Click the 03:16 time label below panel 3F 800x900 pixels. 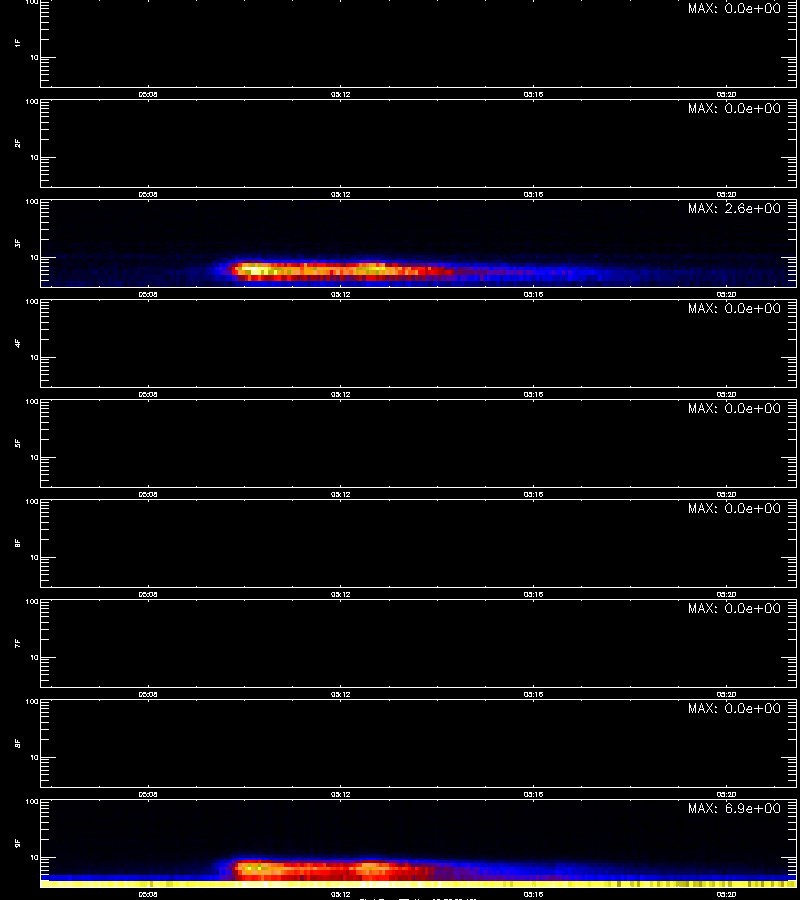click(533, 294)
